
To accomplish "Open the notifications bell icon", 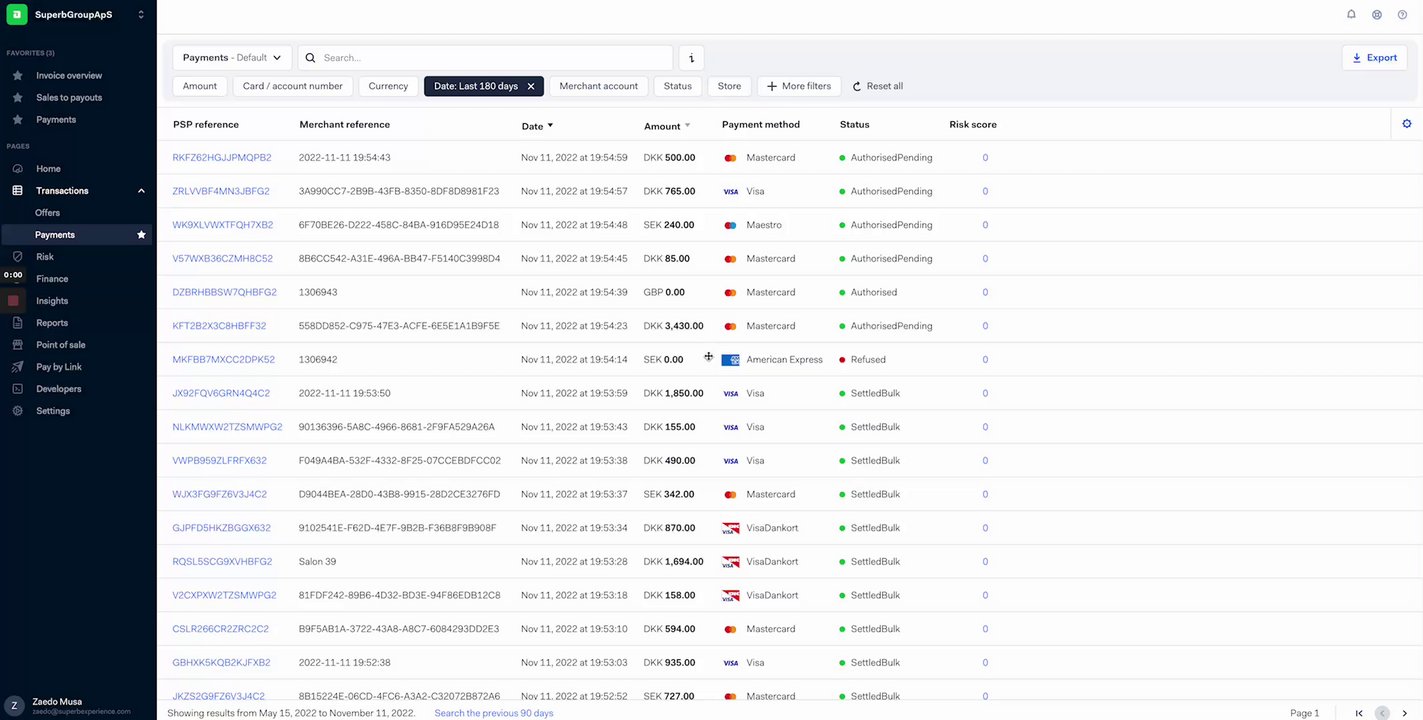I will pyautogui.click(x=1352, y=15).
